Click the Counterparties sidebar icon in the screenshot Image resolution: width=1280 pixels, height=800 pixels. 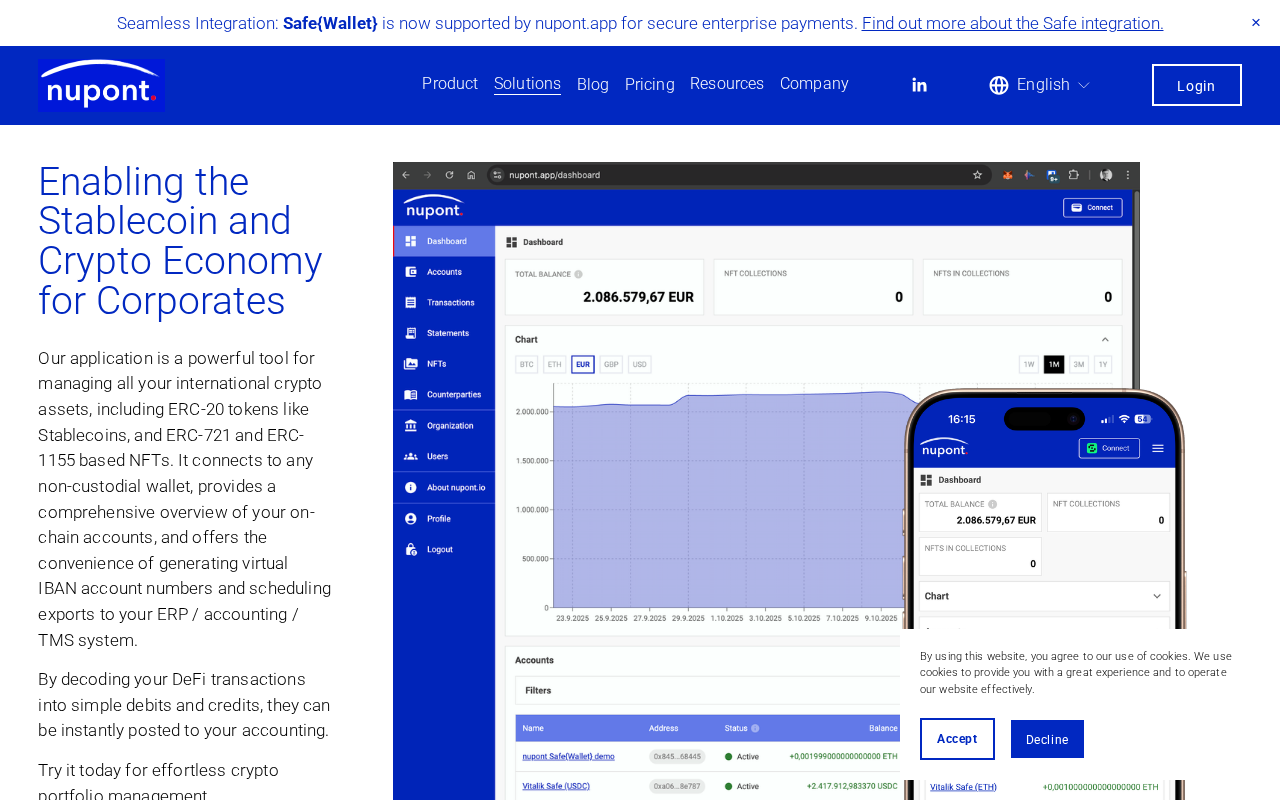click(410, 395)
